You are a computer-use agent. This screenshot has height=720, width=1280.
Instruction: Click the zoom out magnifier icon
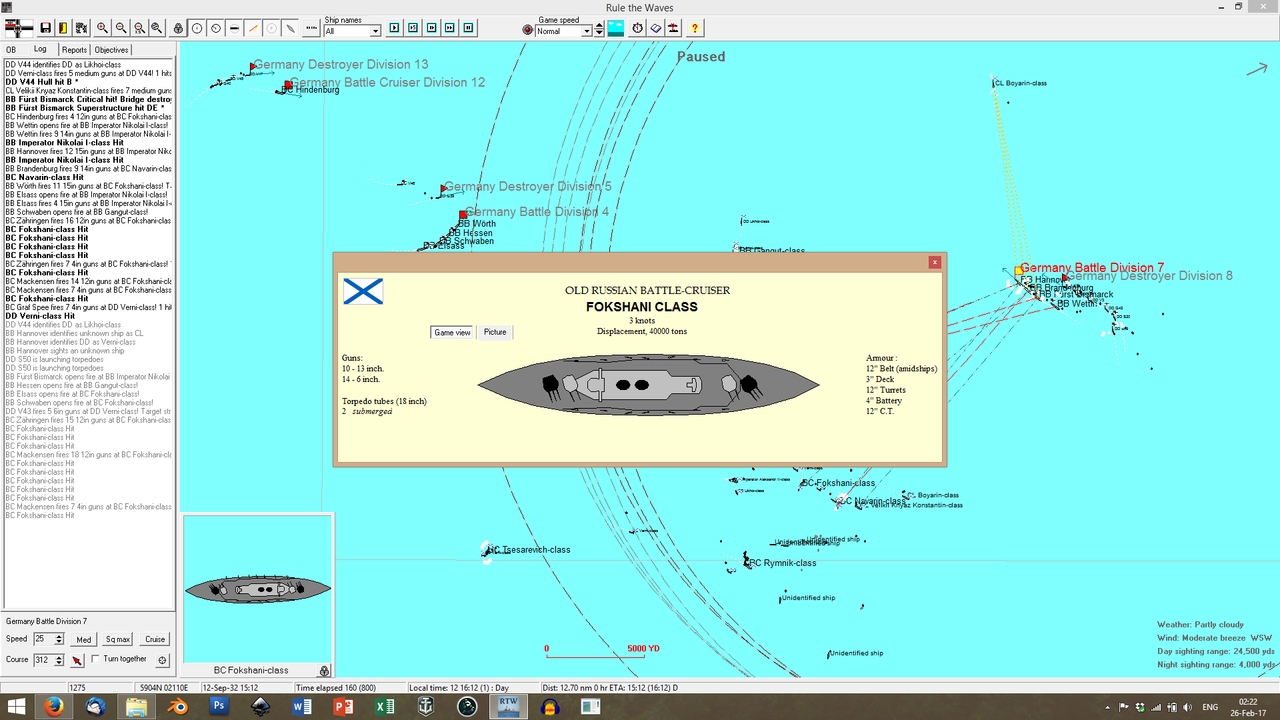(120, 28)
